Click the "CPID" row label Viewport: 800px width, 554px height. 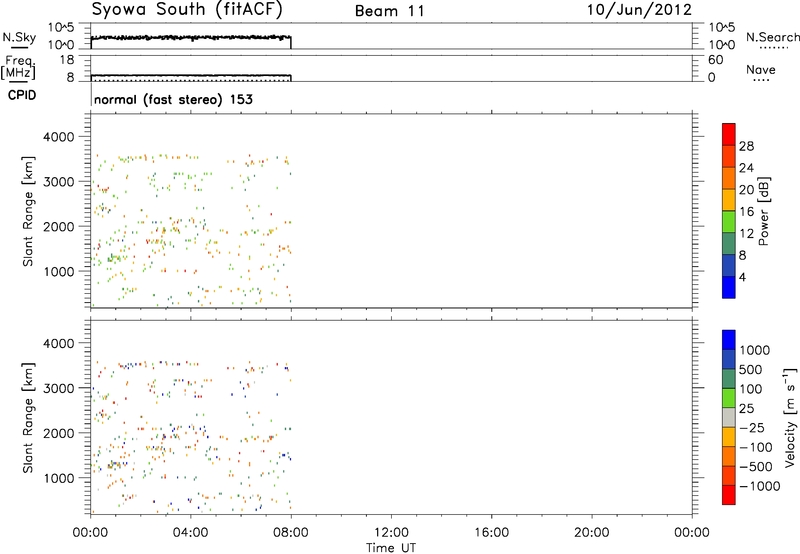pyautogui.click(x=22, y=95)
